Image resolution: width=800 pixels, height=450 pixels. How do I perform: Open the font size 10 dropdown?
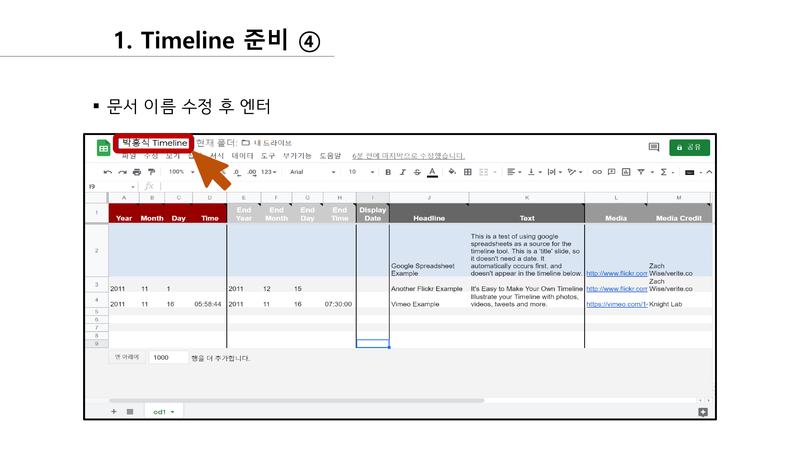(361, 172)
